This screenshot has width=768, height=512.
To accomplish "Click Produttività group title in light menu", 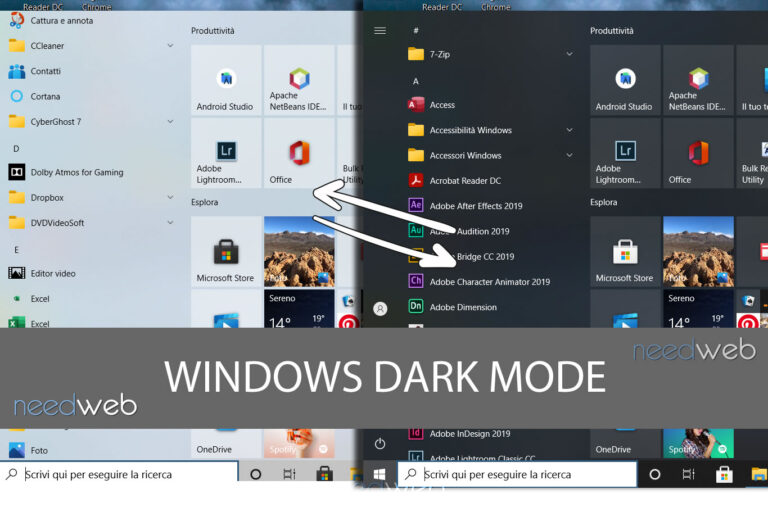I will point(213,31).
